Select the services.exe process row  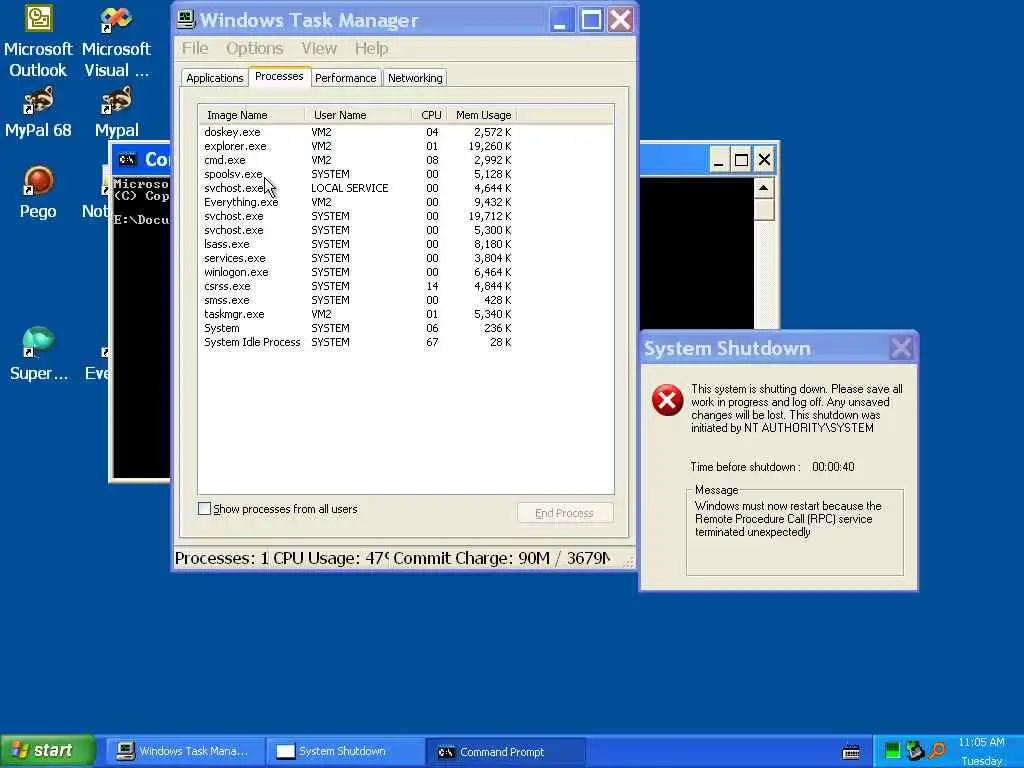pyautogui.click(x=358, y=258)
